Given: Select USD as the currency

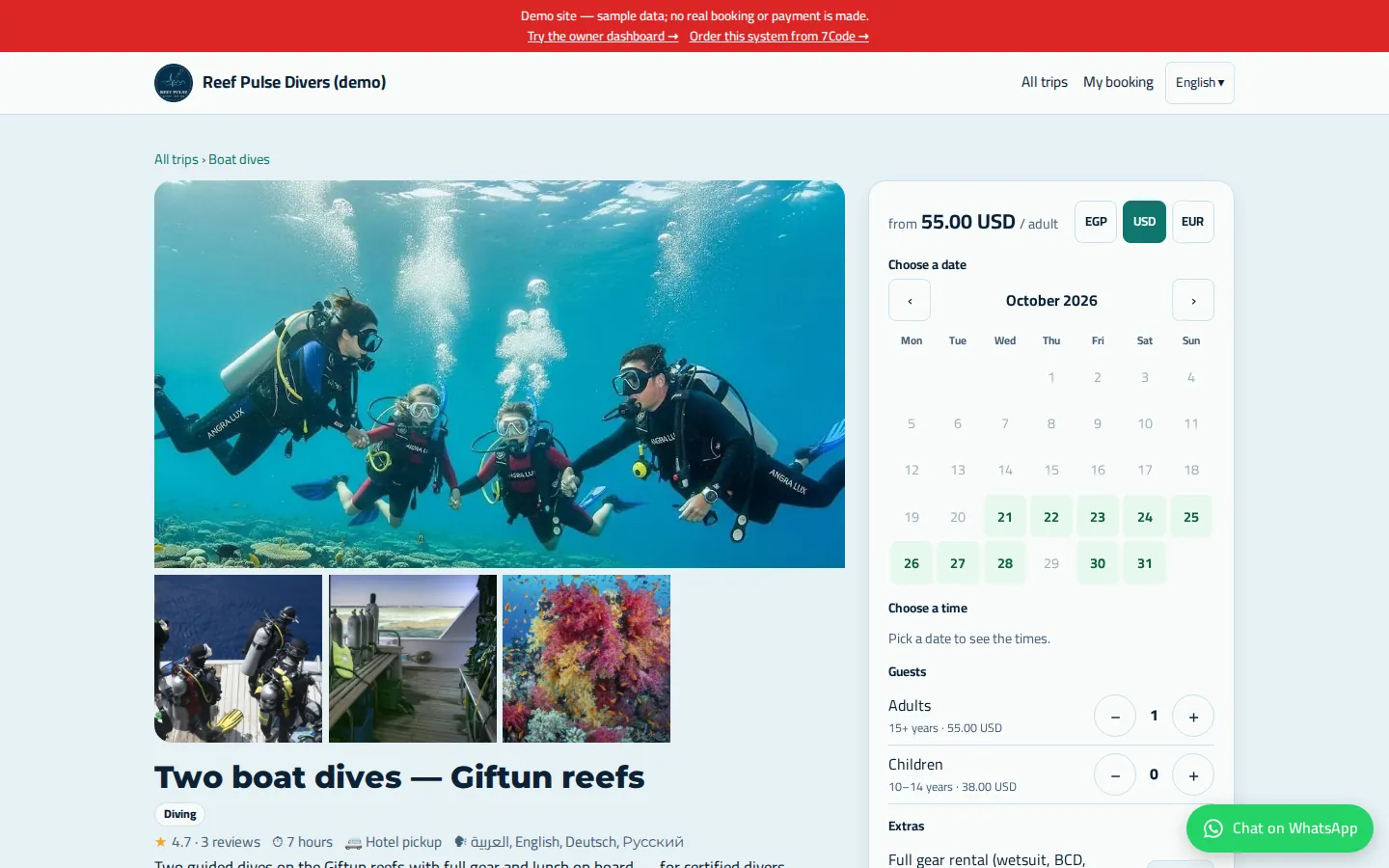Looking at the screenshot, I should click(1144, 222).
